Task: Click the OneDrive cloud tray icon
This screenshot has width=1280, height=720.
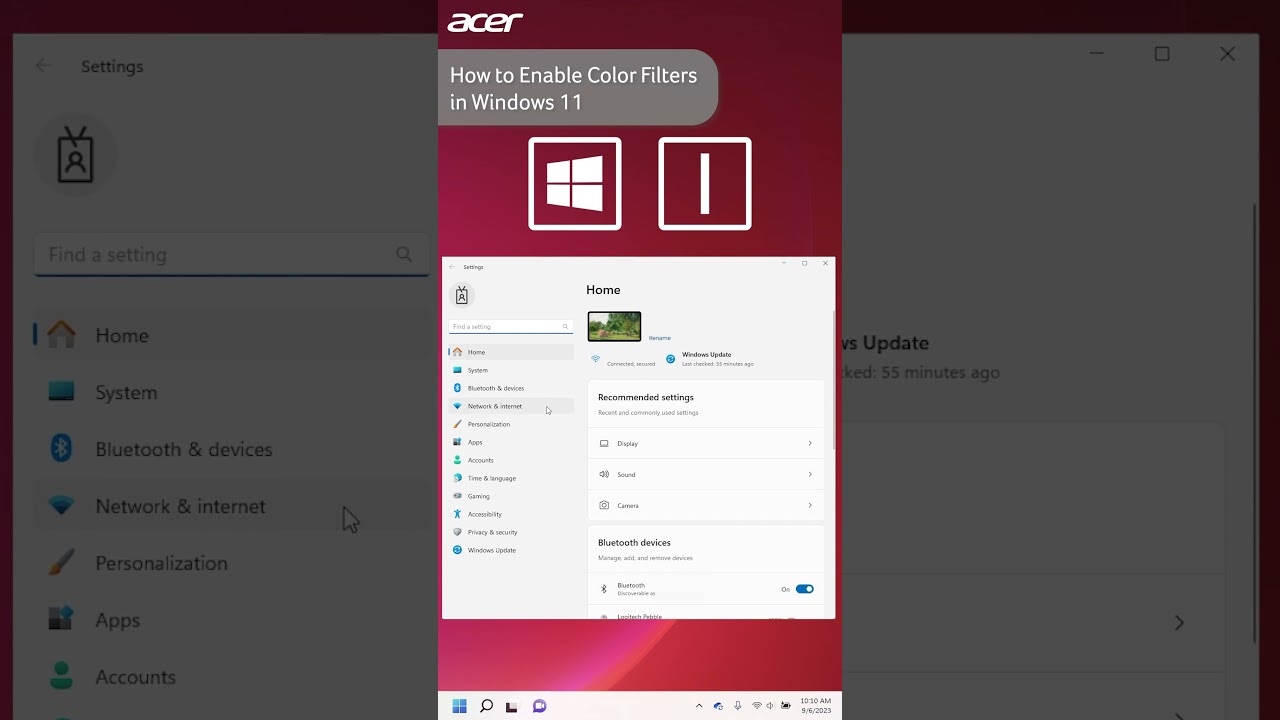Action: pos(718,706)
